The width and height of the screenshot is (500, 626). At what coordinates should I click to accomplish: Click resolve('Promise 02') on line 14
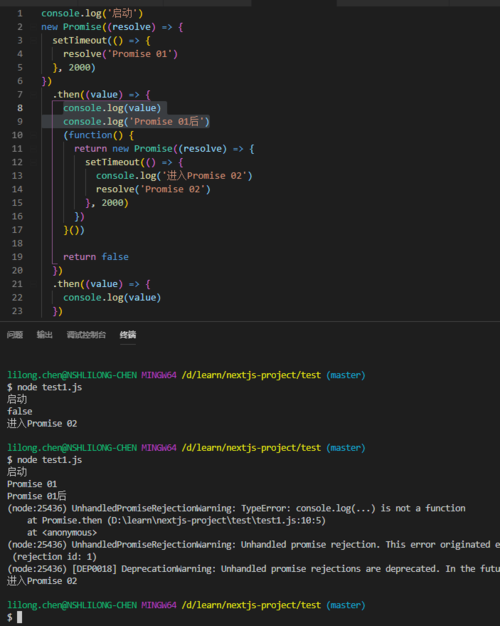tap(153, 189)
